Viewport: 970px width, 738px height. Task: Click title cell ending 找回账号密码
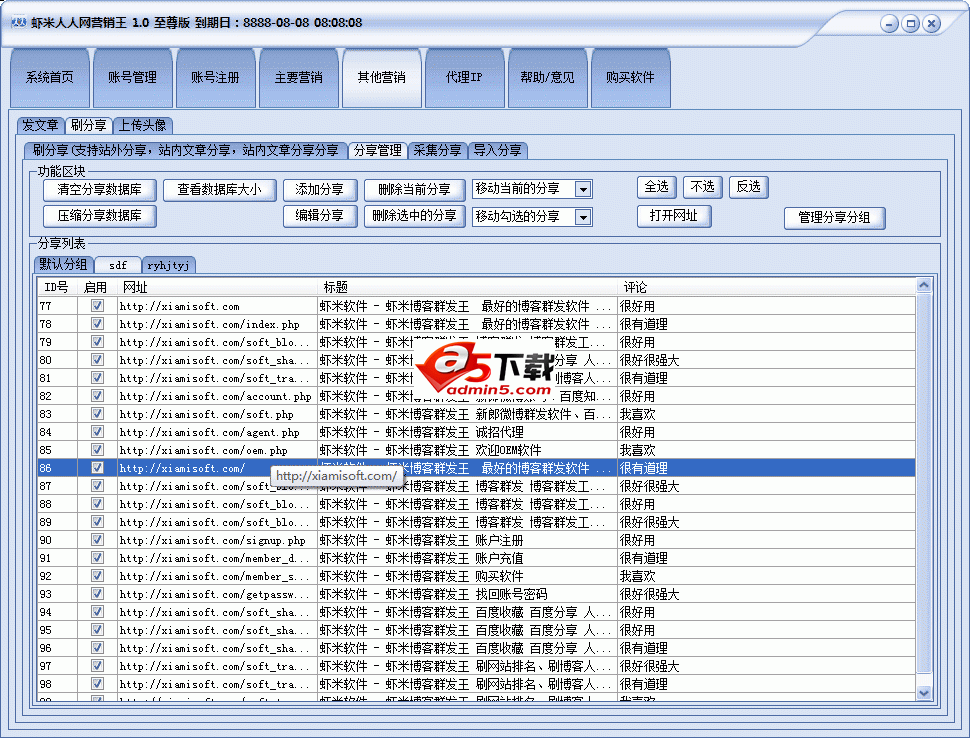coord(467,594)
